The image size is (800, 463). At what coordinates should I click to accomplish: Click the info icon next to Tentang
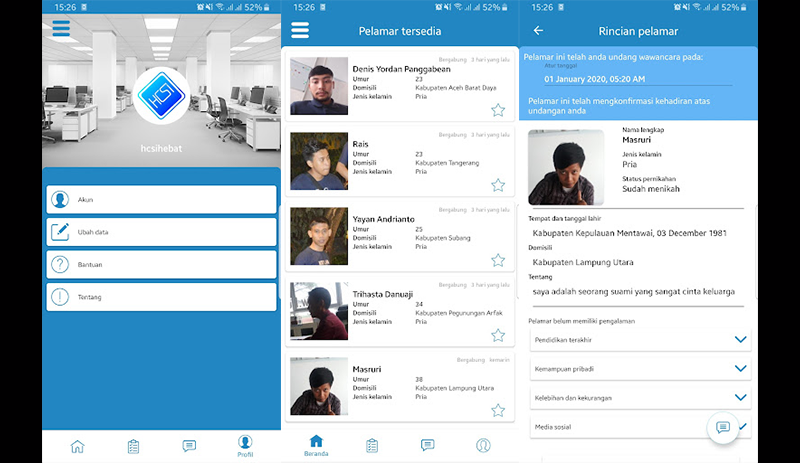[60, 297]
